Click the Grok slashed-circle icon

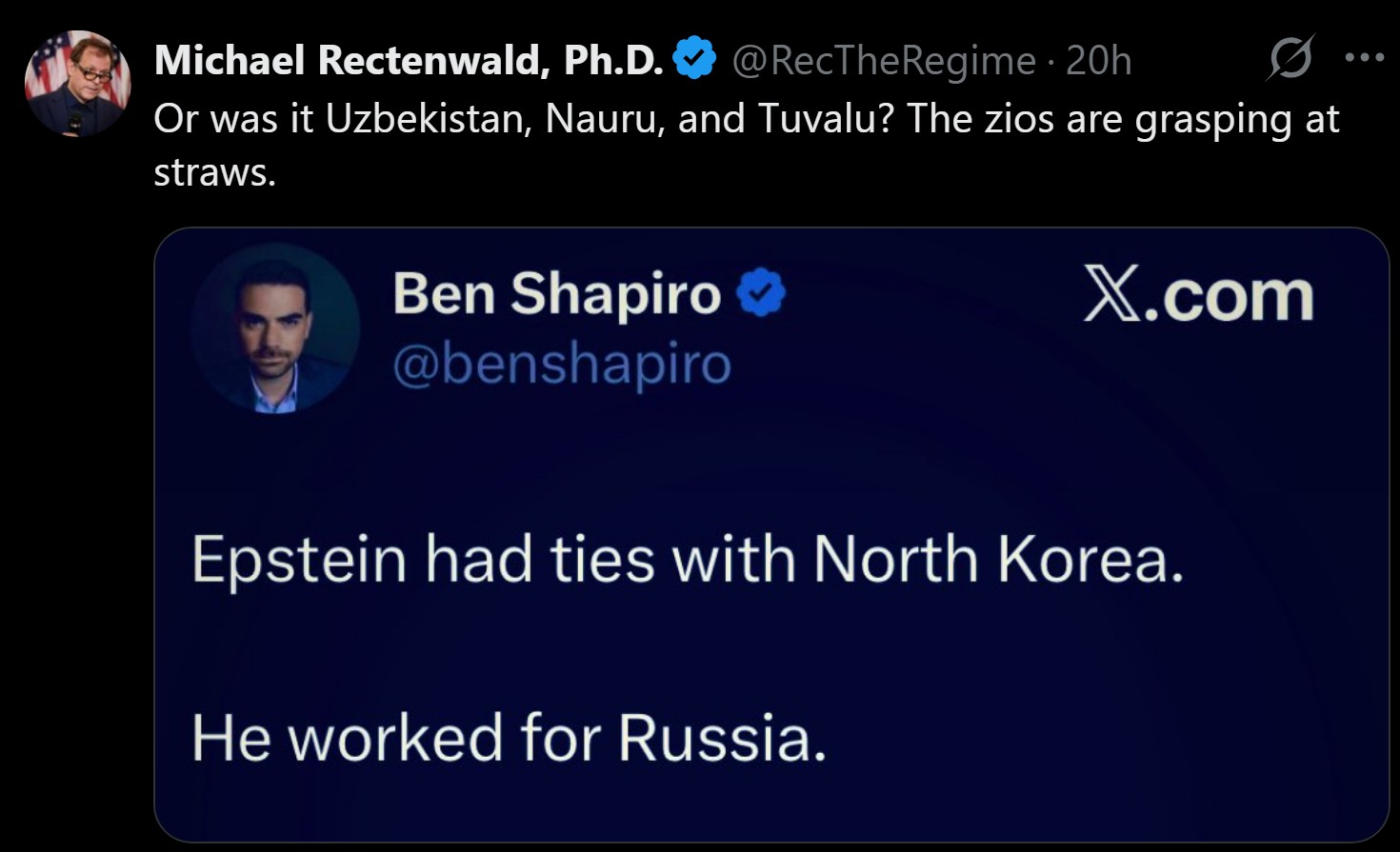pyautogui.click(x=1290, y=59)
